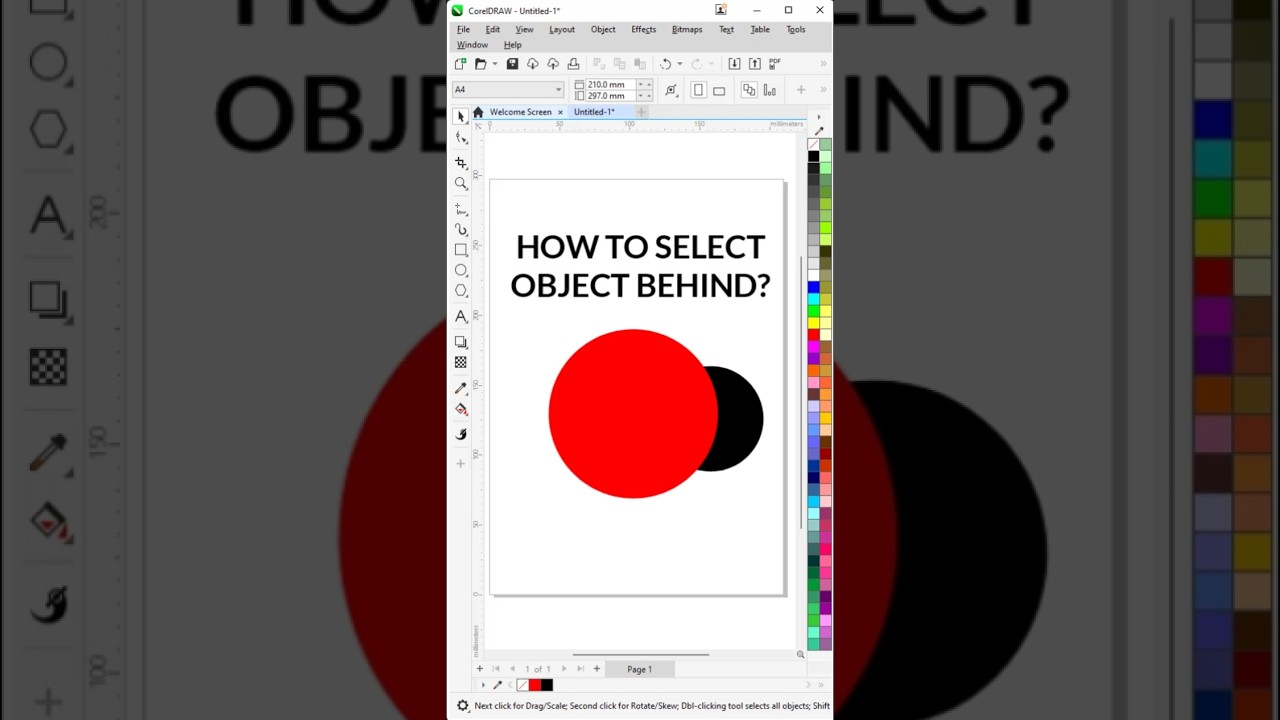Open the Layout menu
Screen dimensions: 1280x720
[562, 30]
